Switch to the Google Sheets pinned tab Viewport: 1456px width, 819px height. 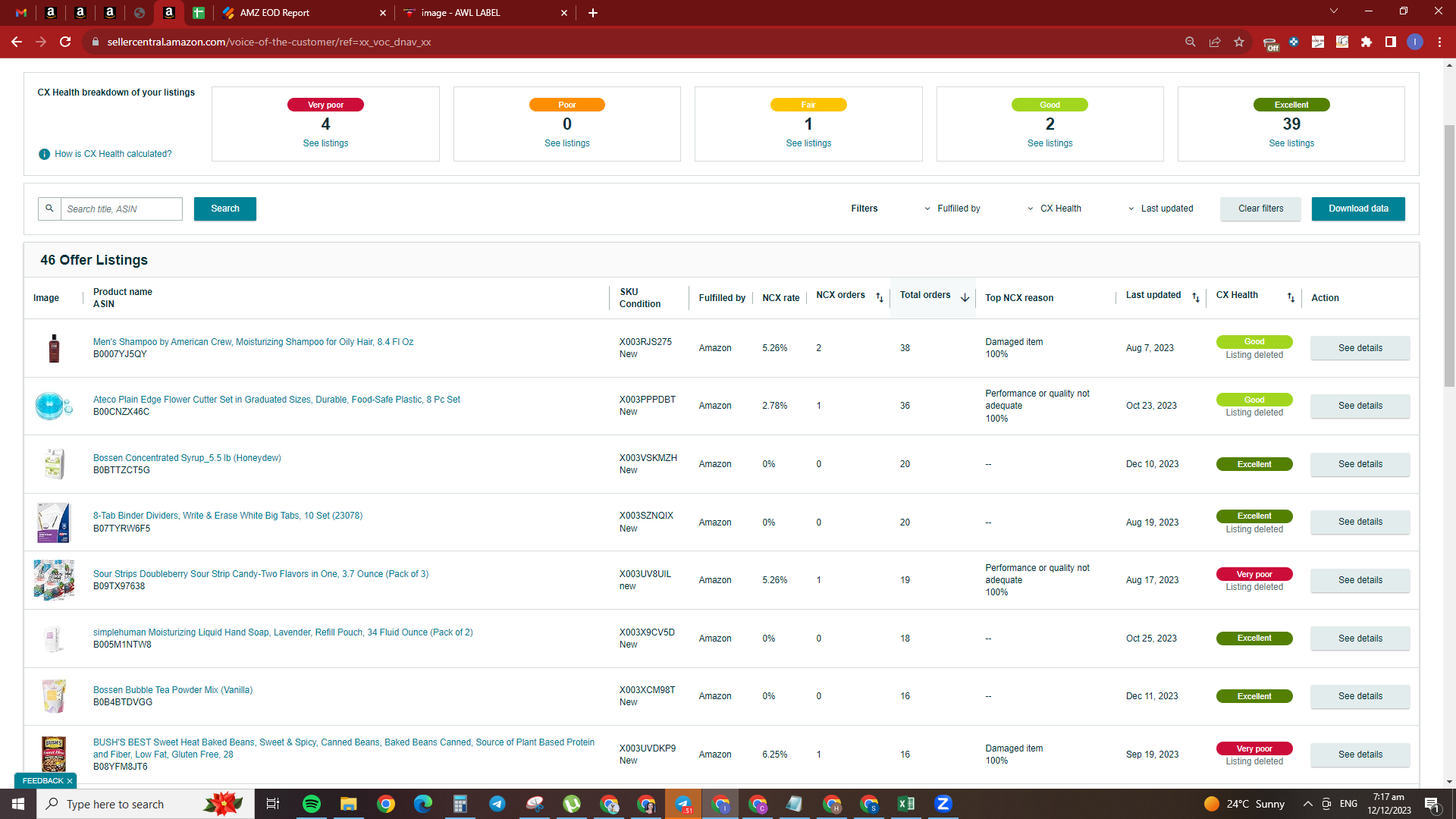point(199,13)
